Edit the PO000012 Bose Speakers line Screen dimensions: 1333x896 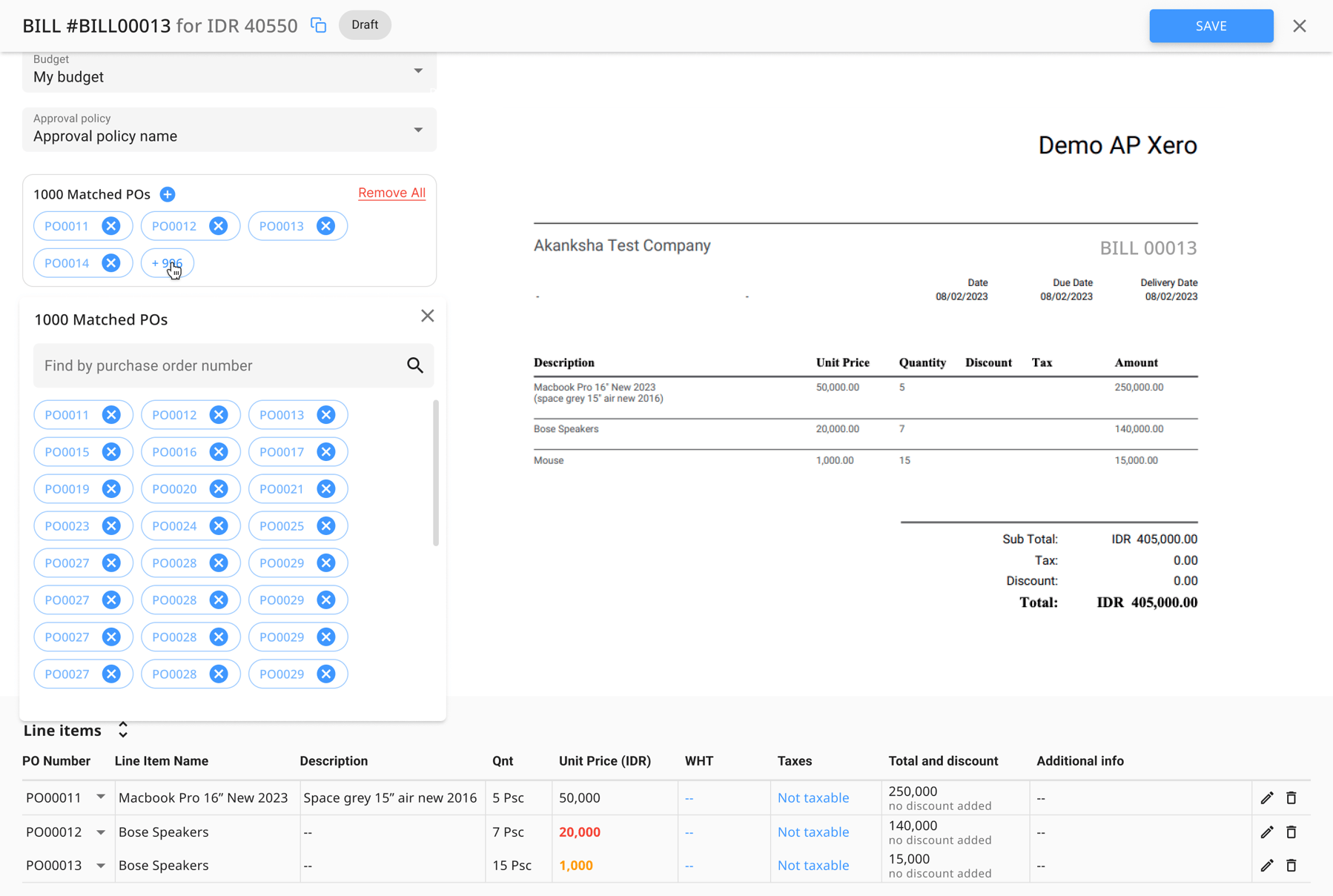(1267, 832)
